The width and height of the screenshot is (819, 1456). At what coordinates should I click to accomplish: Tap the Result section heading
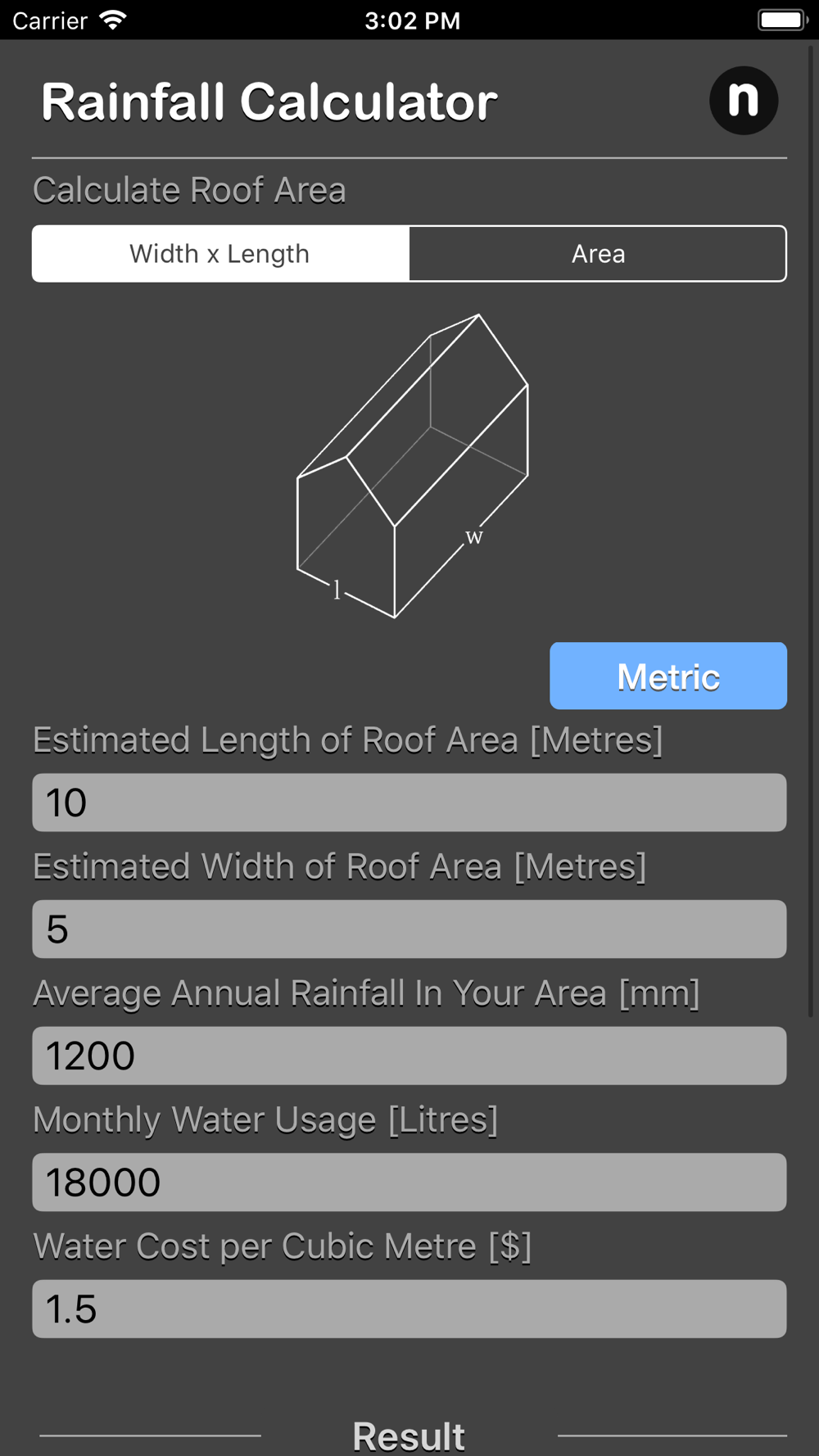409,1436
